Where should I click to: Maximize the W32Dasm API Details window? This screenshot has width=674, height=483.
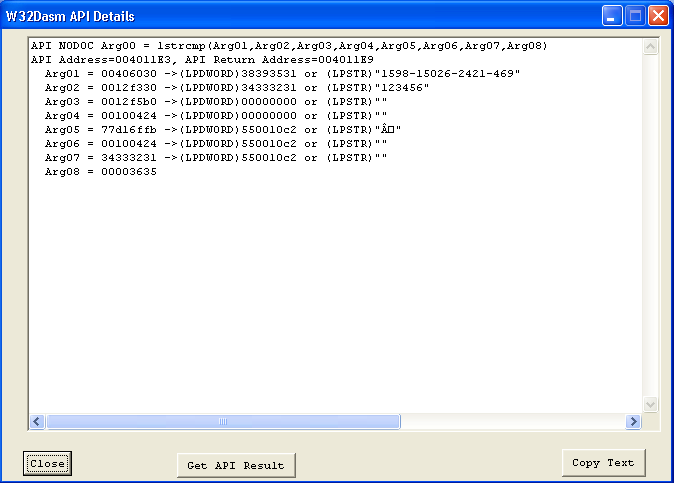tap(635, 16)
